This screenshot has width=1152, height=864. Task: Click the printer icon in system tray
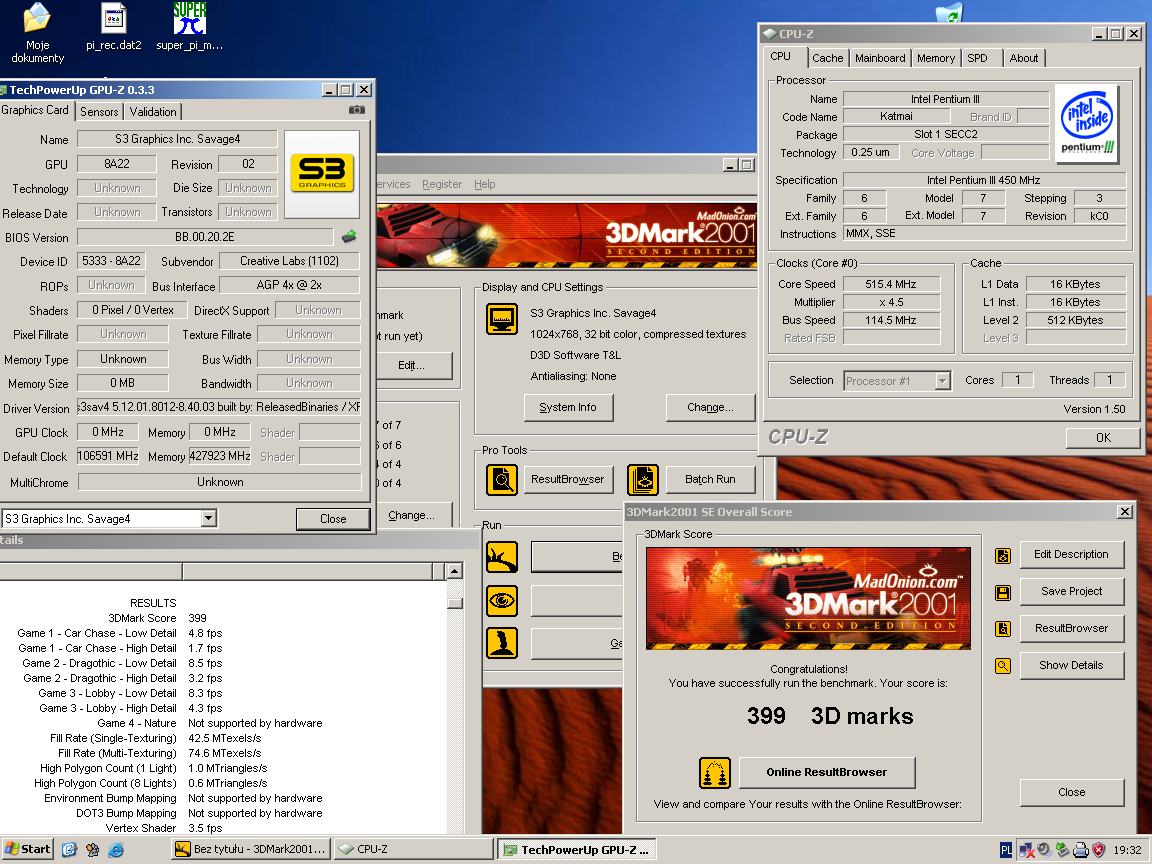1081,850
